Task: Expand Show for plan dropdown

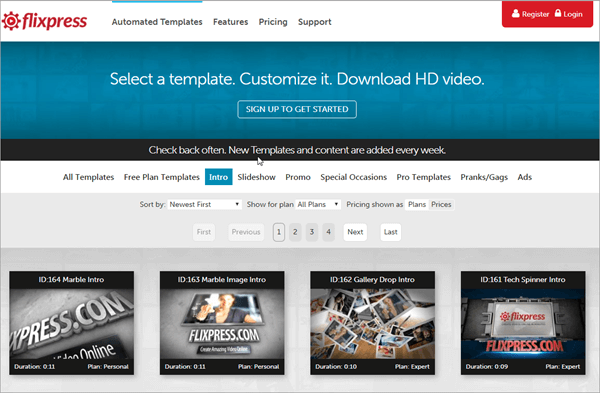Action: tap(318, 204)
